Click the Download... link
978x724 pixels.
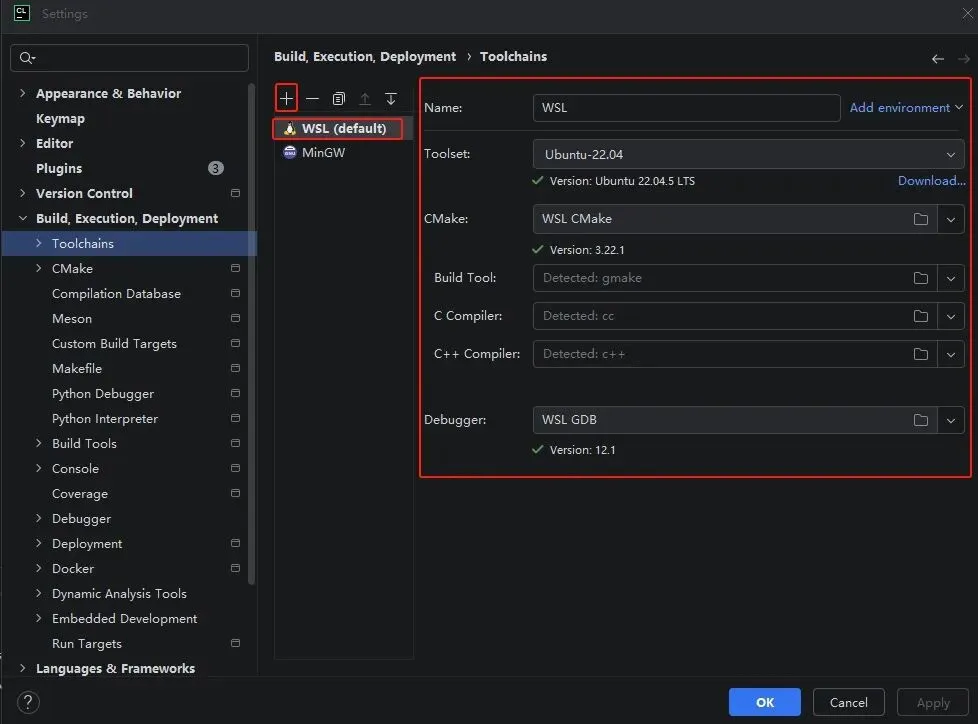pos(931,181)
